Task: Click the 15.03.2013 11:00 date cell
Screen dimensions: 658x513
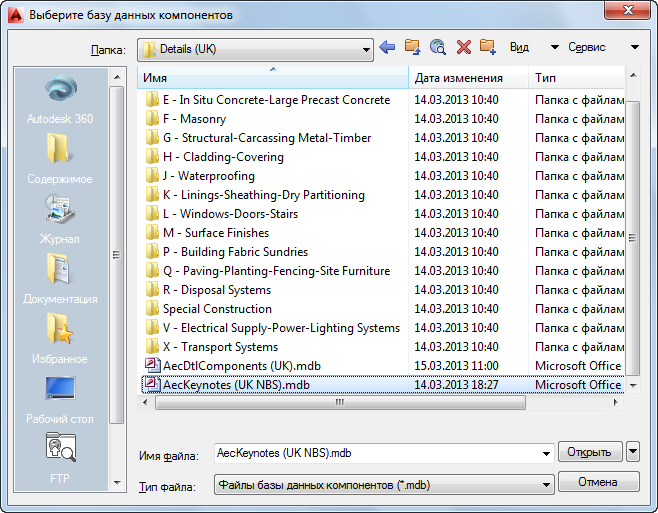Action: pos(457,366)
